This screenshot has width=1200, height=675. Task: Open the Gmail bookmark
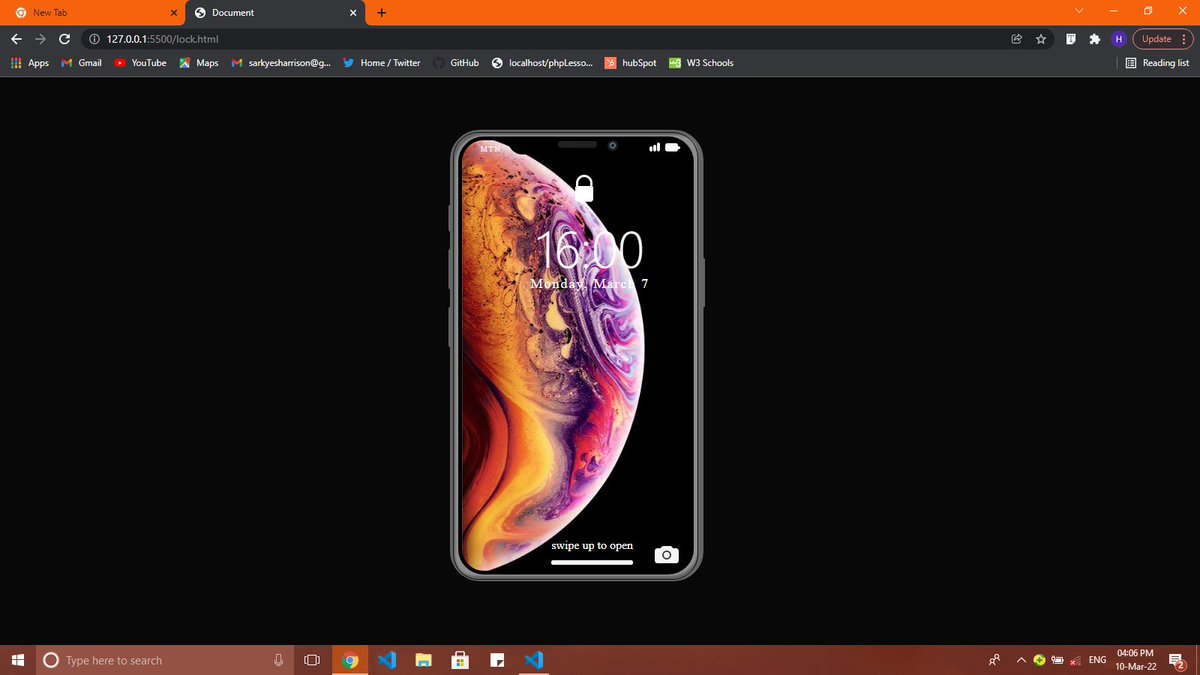(x=82, y=63)
